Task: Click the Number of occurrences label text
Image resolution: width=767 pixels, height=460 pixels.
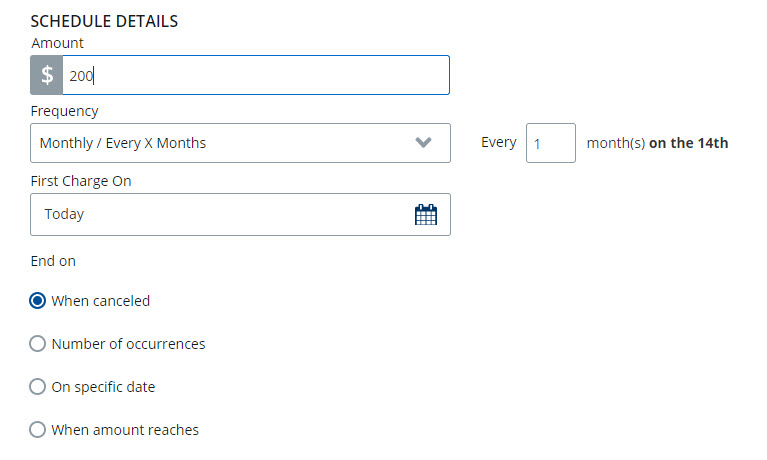Action: pyautogui.click(x=128, y=343)
